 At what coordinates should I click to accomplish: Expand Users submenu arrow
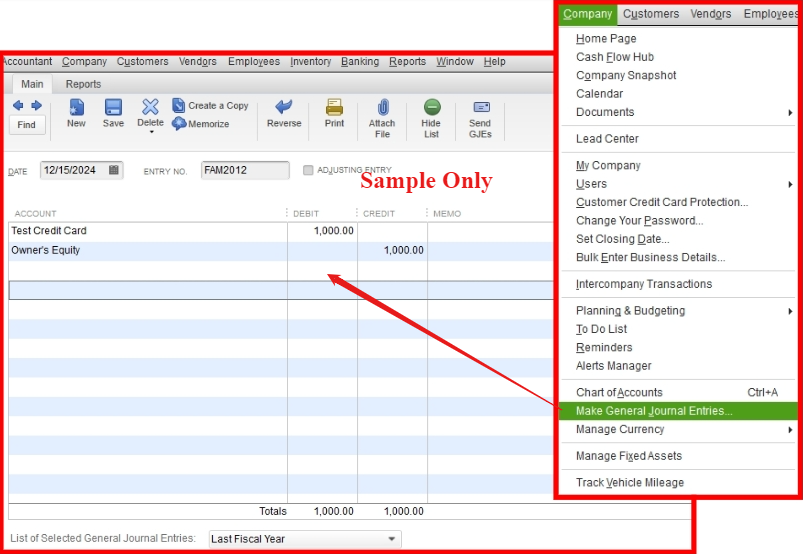tap(790, 184)
